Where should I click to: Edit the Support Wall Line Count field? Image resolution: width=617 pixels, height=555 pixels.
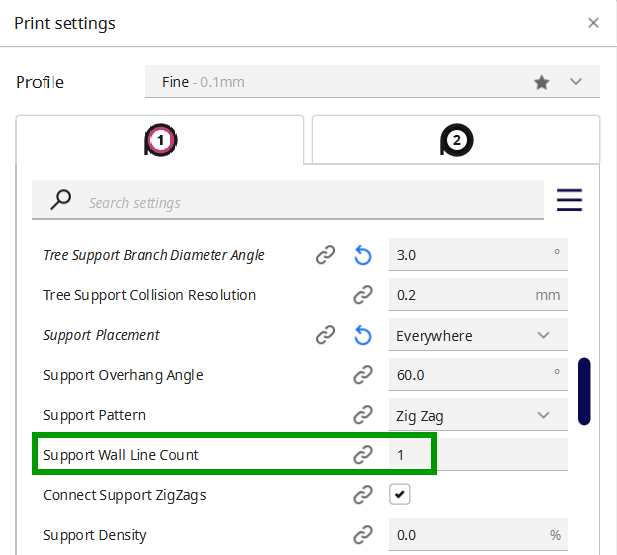[478, 454]
